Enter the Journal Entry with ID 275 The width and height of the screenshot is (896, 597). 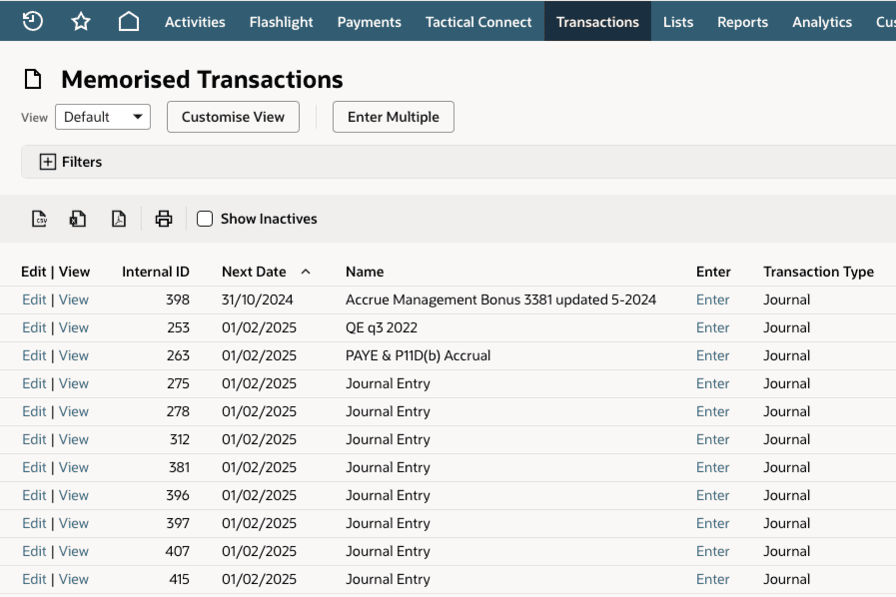[713, 384]
